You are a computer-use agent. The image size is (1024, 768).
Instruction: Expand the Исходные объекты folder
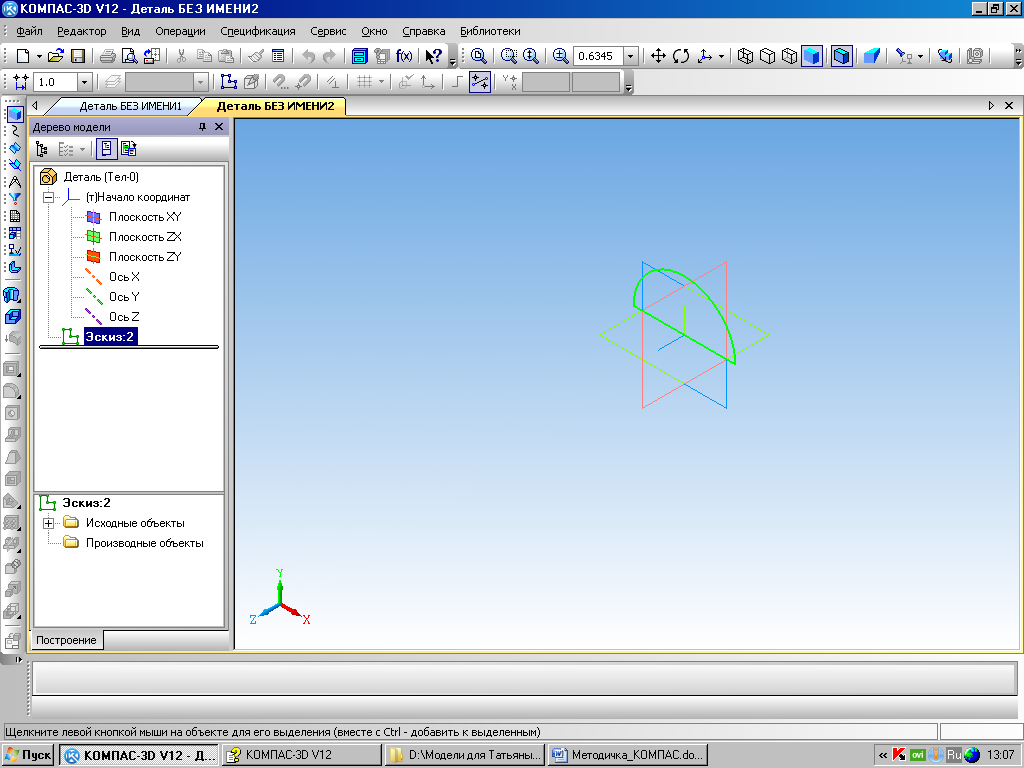point(47,523)
